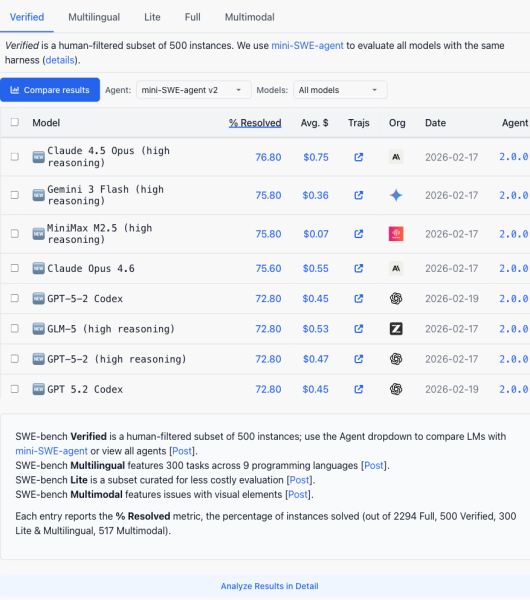
Task: Open trajectories link for GPT 5.2 Codex row
Action: pos(359,389)
